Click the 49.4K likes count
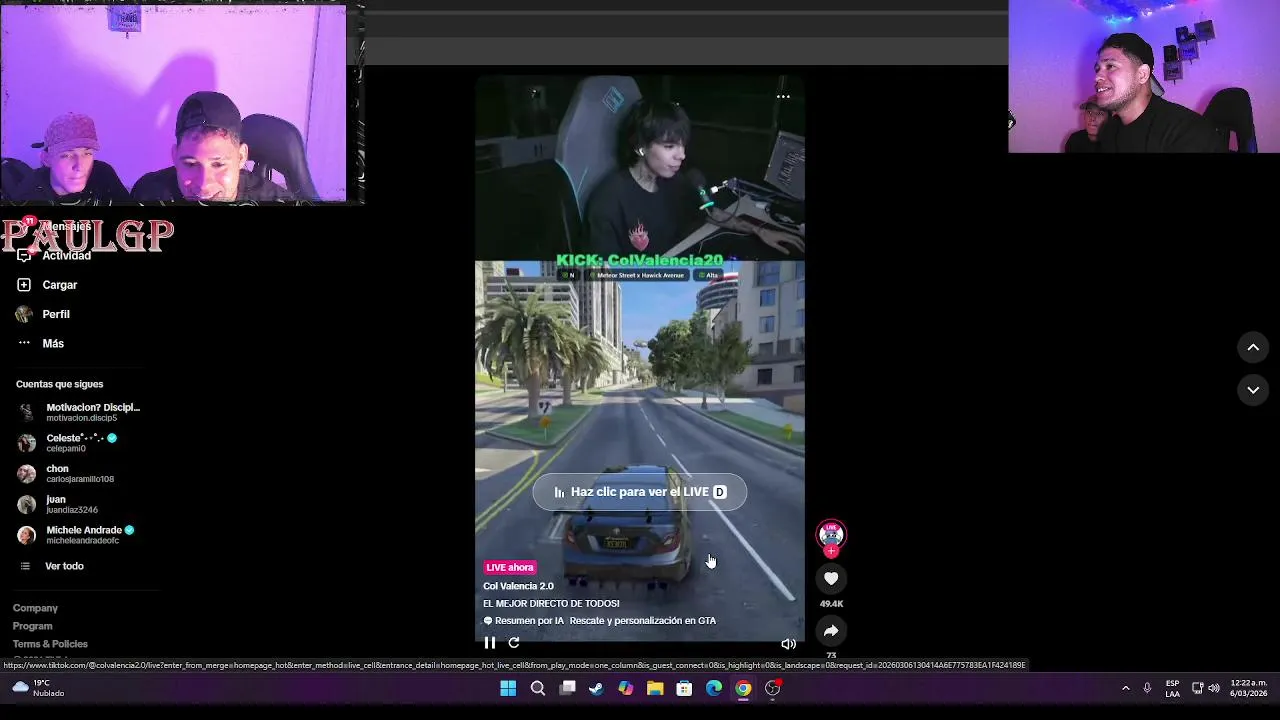Viewport: 1280px width, 720px height. pyautogui.click(x=831, y=604)
